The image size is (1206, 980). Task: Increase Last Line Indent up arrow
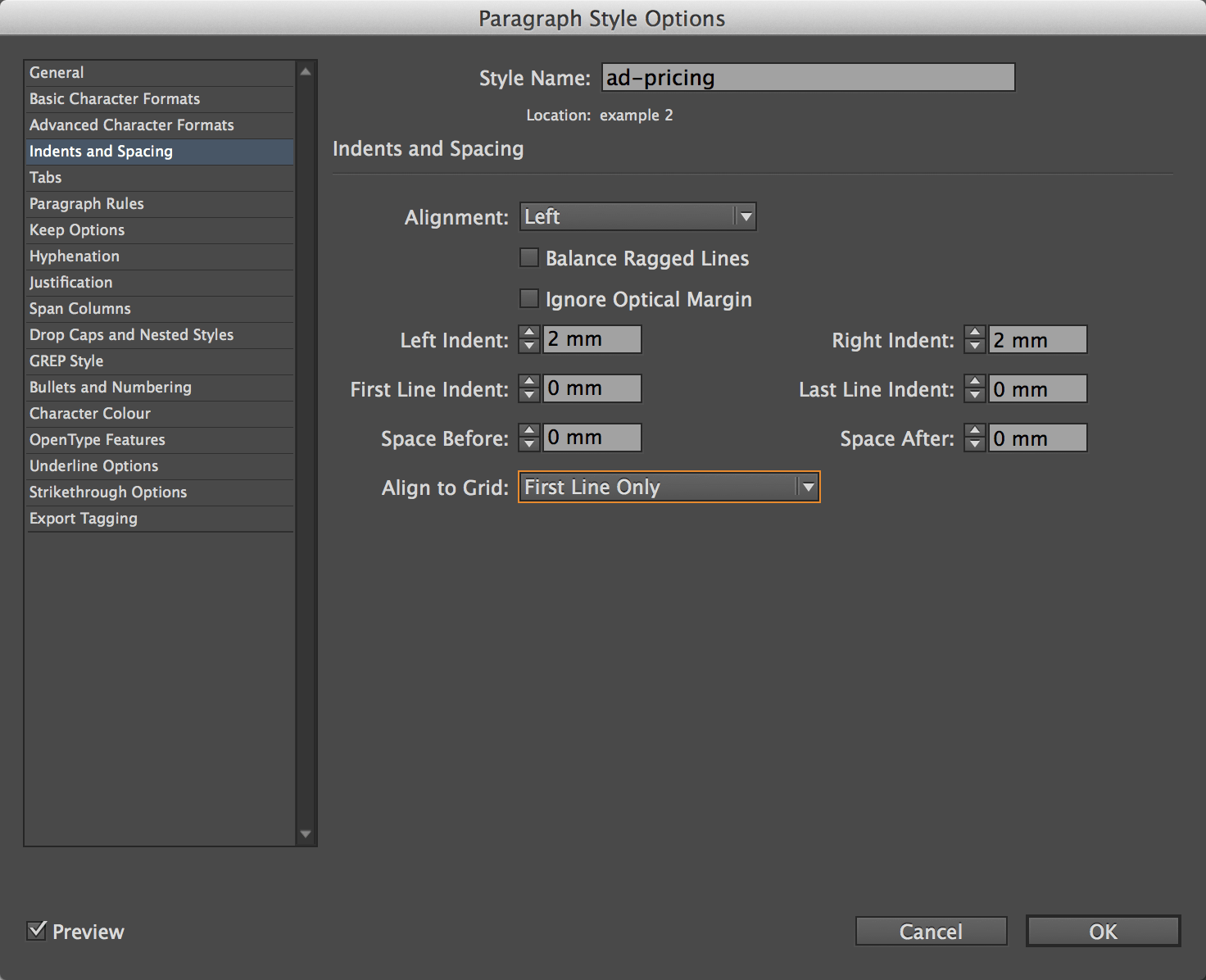(975, 382)
